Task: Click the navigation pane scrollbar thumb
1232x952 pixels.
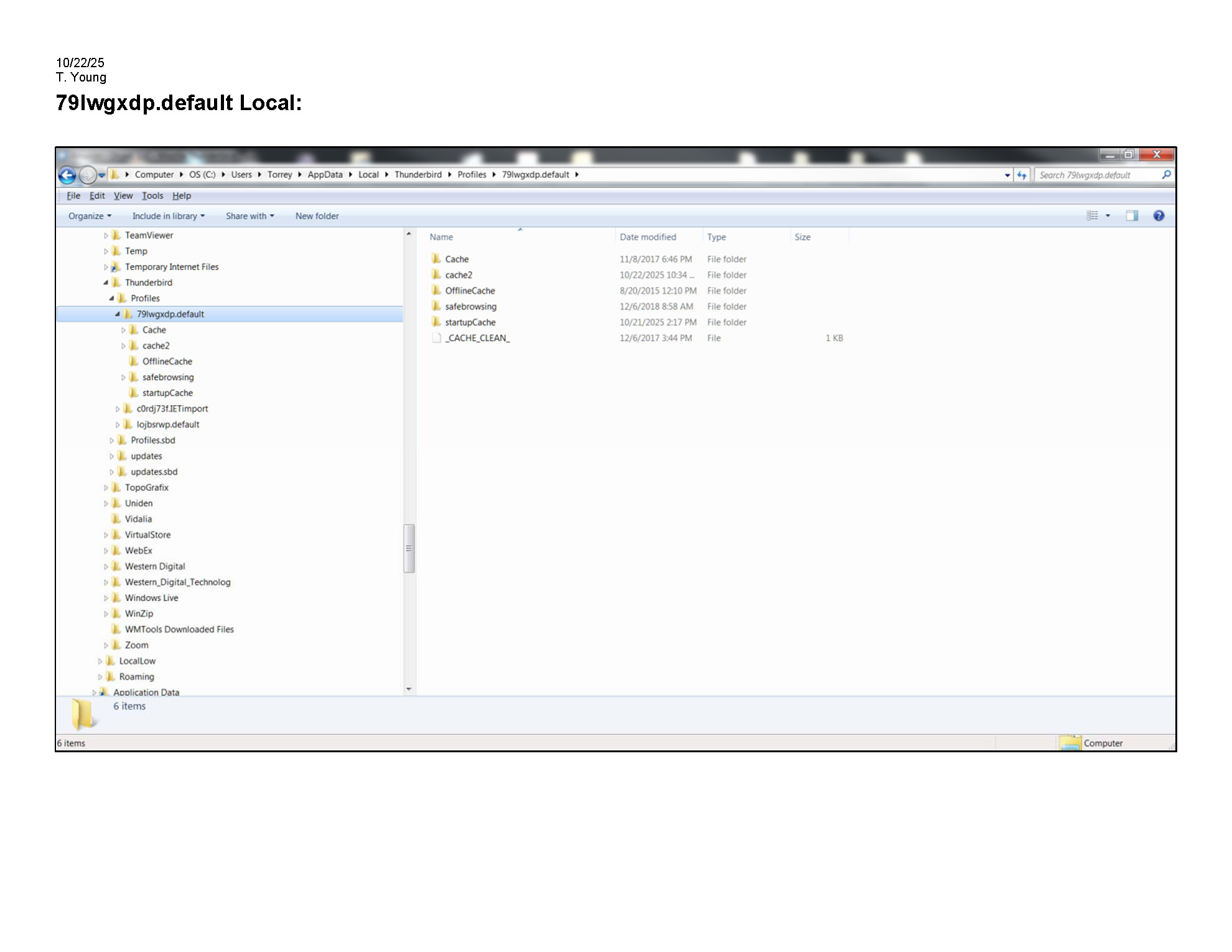Action: (x=409, y=548)
